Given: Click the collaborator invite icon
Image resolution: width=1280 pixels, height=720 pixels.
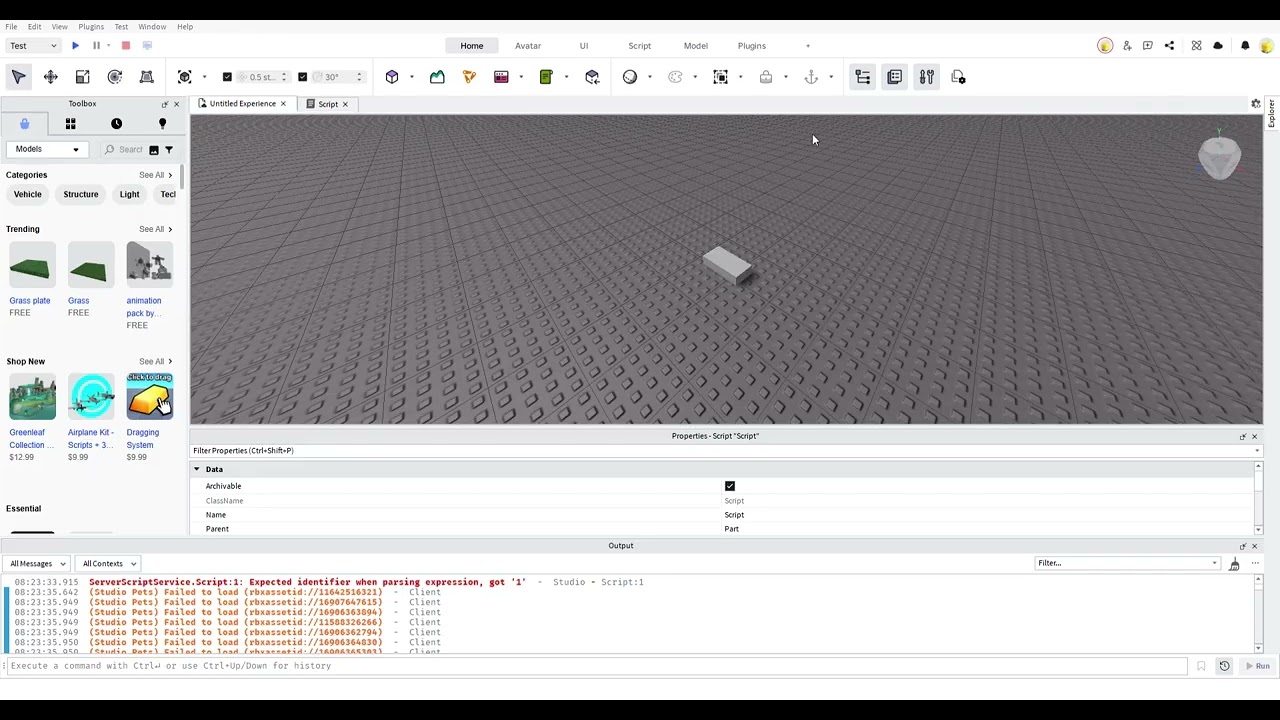Looking at the screenshot, I should click(x=1127, y=45).
